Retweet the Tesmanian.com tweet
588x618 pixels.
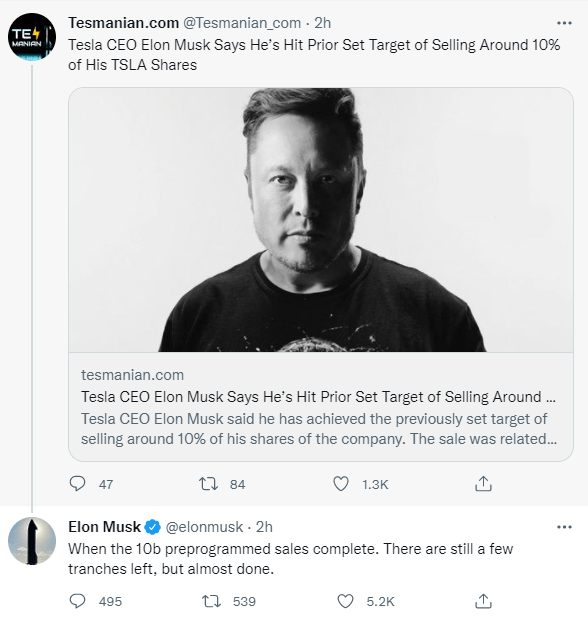click(208, 484)
